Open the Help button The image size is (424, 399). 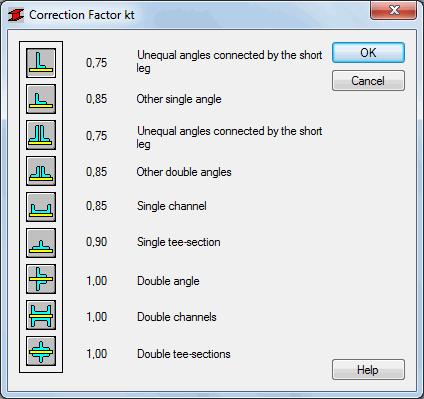tap(368, 370)
